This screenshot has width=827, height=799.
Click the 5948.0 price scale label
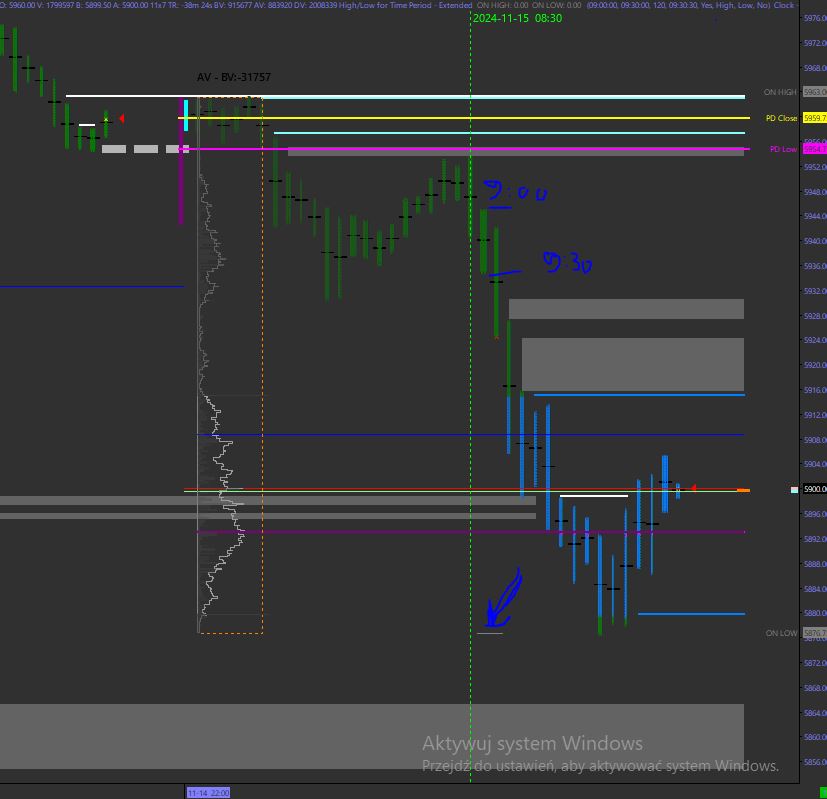coord(815,192)
